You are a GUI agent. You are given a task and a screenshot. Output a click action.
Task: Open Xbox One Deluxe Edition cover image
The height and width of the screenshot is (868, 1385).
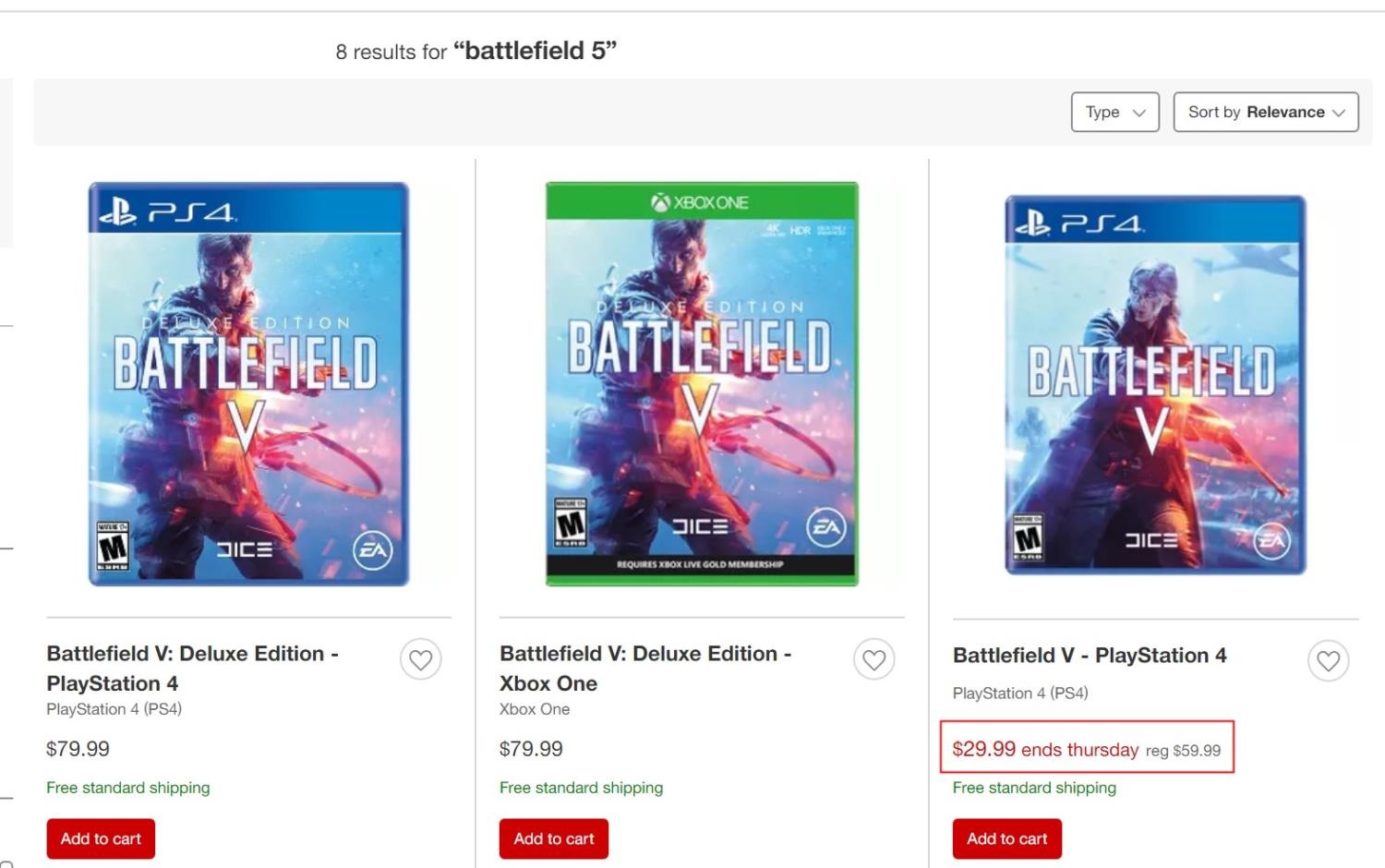[x=702, y=384]
